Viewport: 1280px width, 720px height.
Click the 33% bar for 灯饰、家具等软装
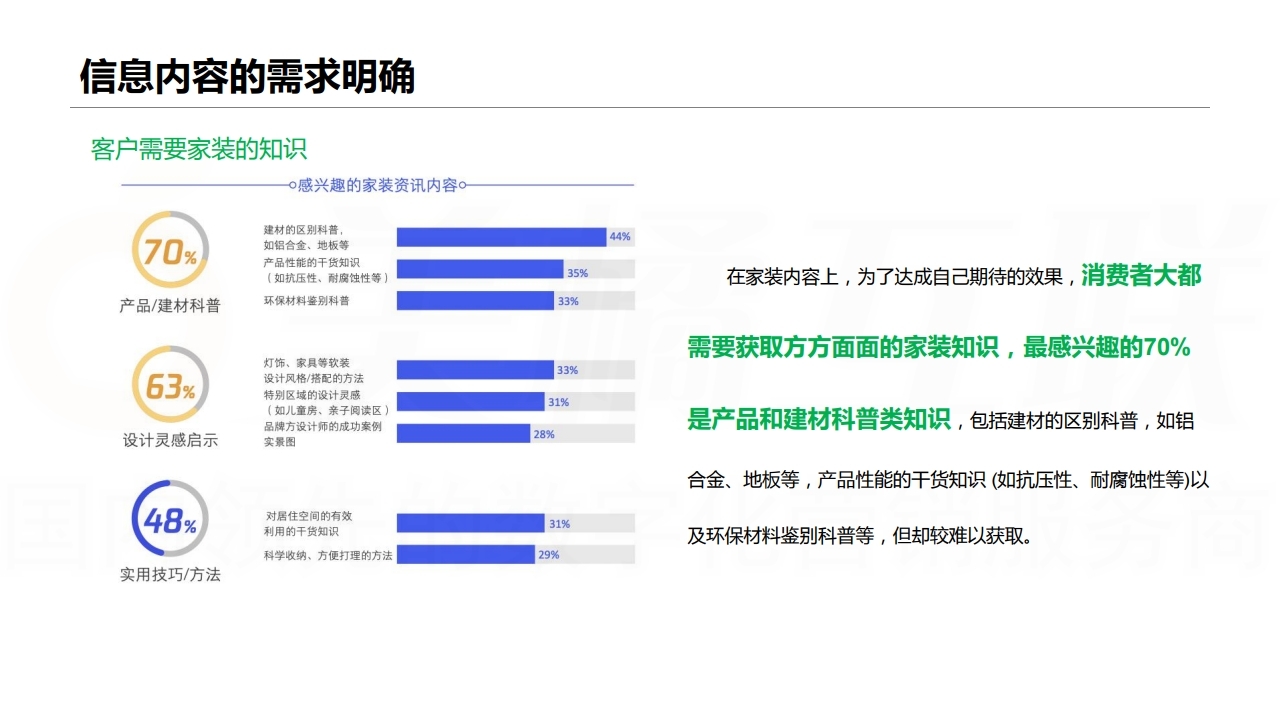click(475, 370)
